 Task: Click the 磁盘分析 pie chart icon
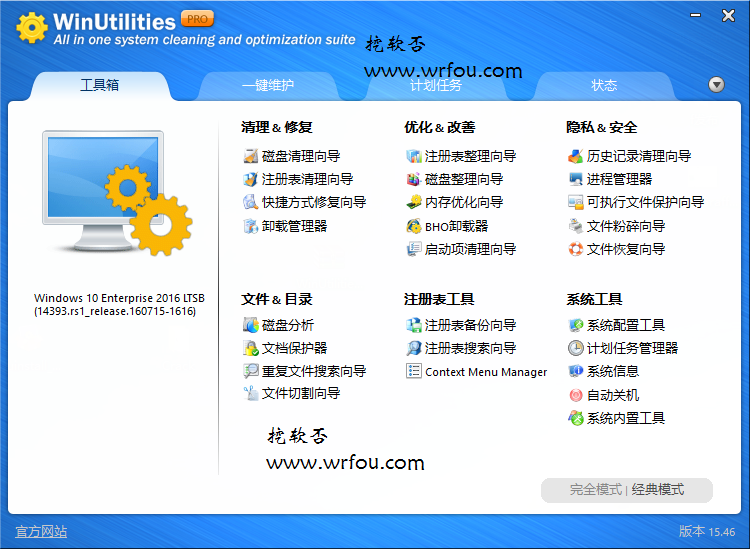pos(251,325)
